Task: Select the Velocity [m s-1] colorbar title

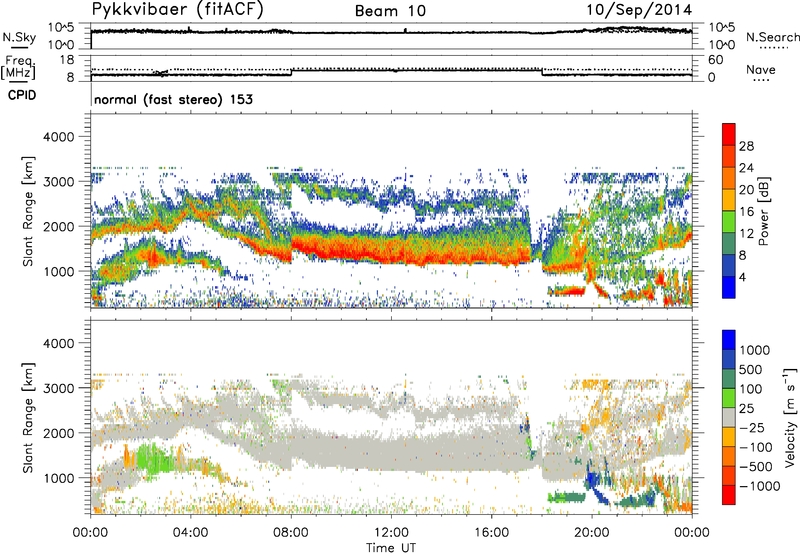Action: 790,417
